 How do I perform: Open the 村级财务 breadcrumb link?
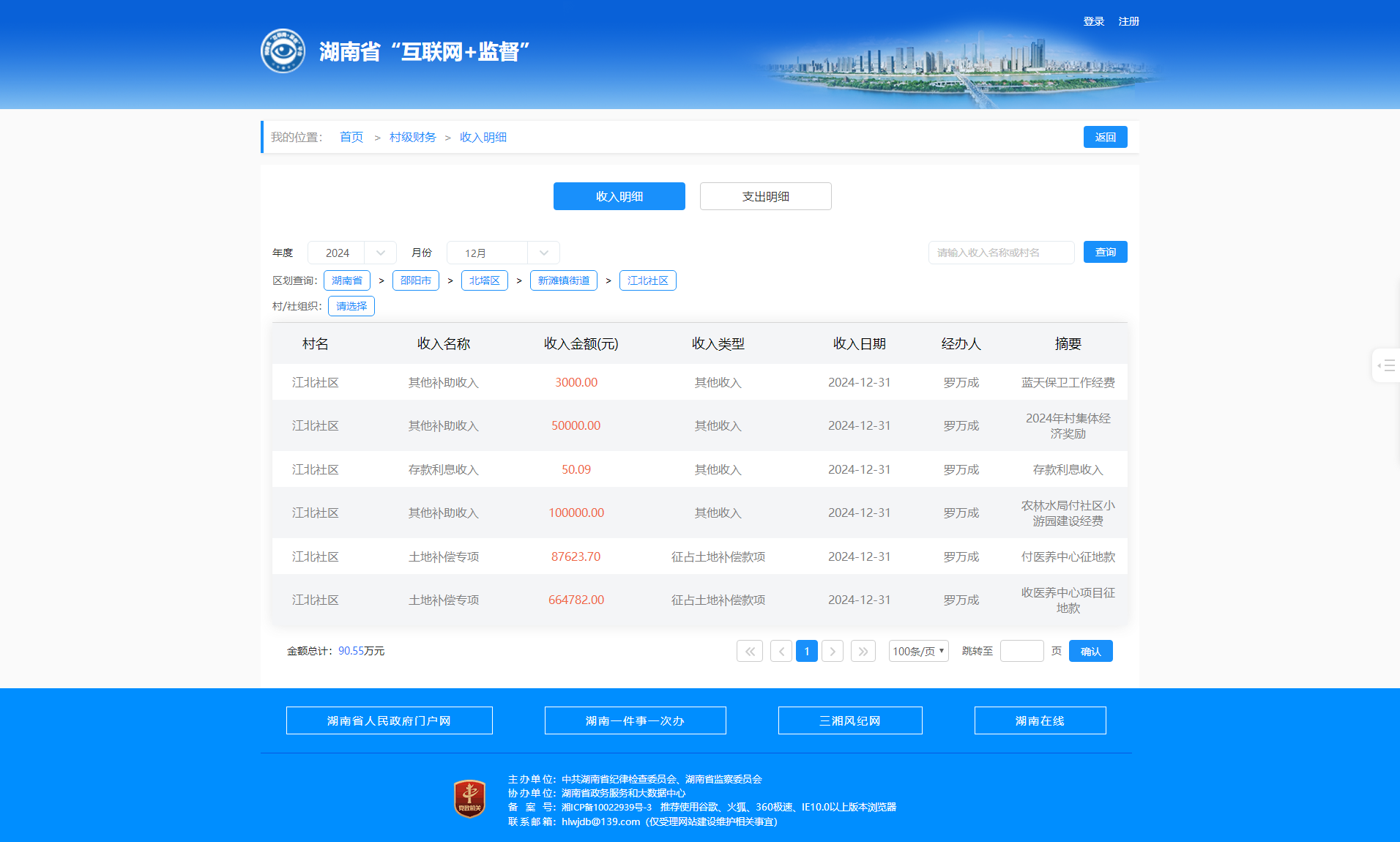pos(412,137)
